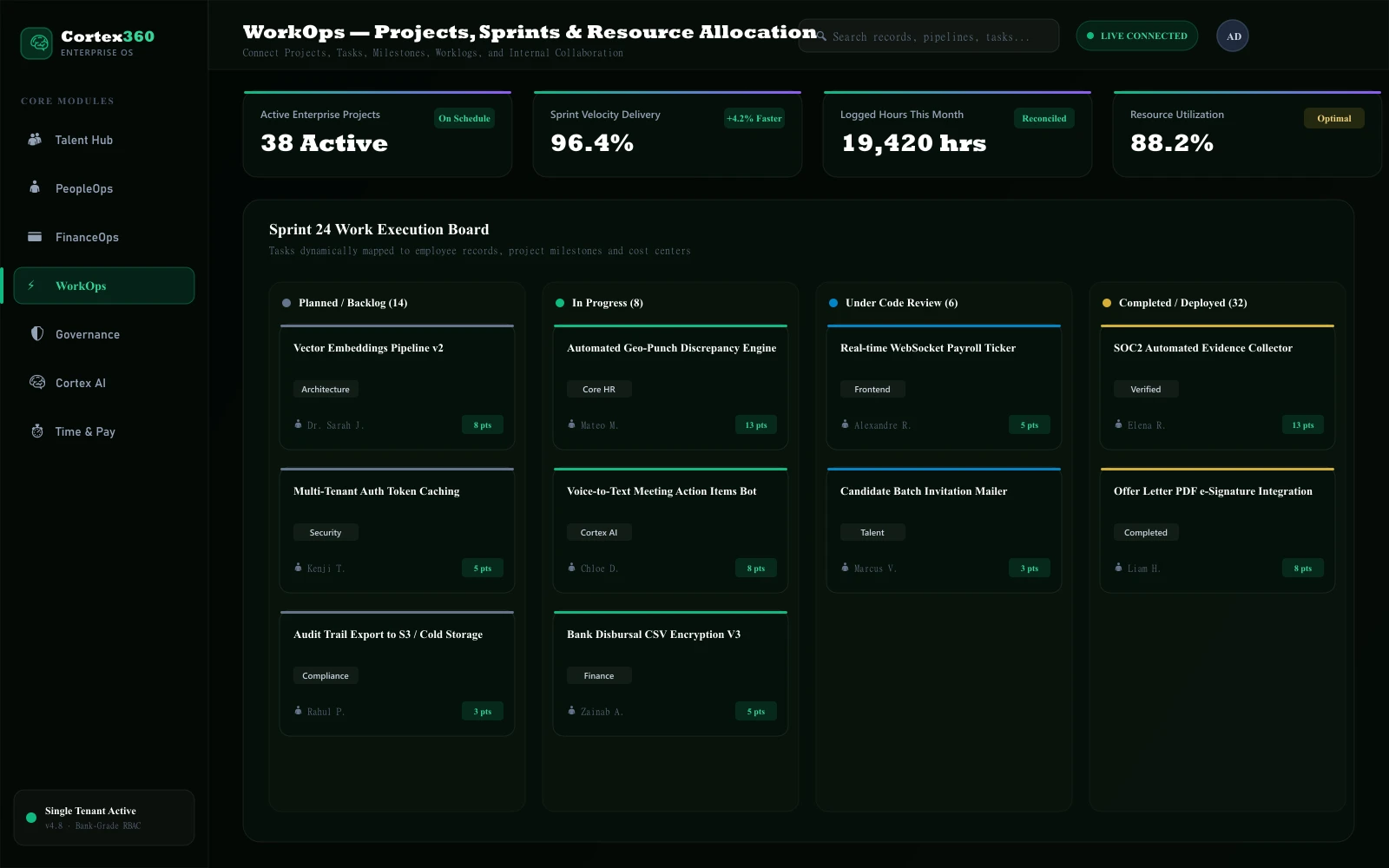Open the Bank Disbursal CSV Encryption V3 card
This screenshot has width=1389, height=868.
tap(670, 674)
